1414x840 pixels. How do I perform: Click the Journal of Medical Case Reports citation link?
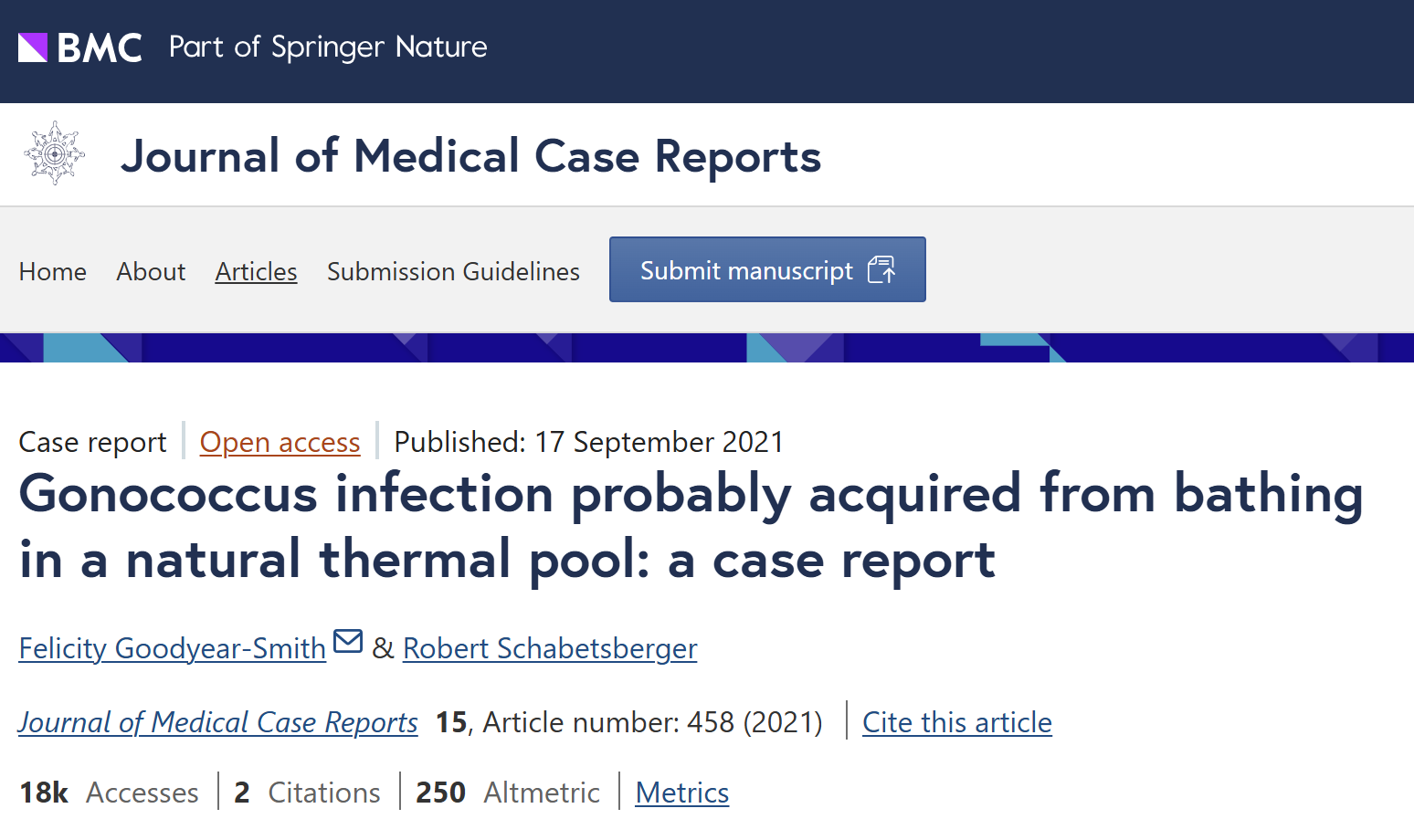click(218, 722)
